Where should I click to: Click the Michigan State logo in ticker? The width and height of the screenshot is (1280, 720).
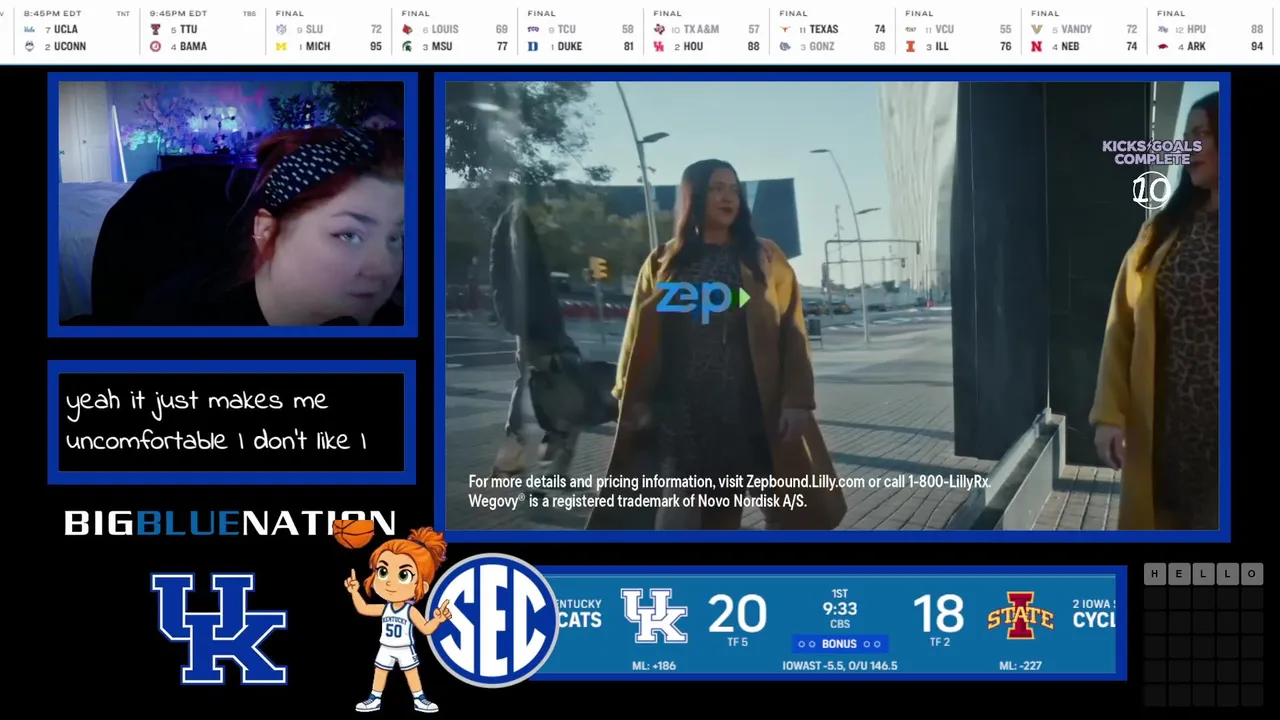pyautogui.click(x=407, y=46)
